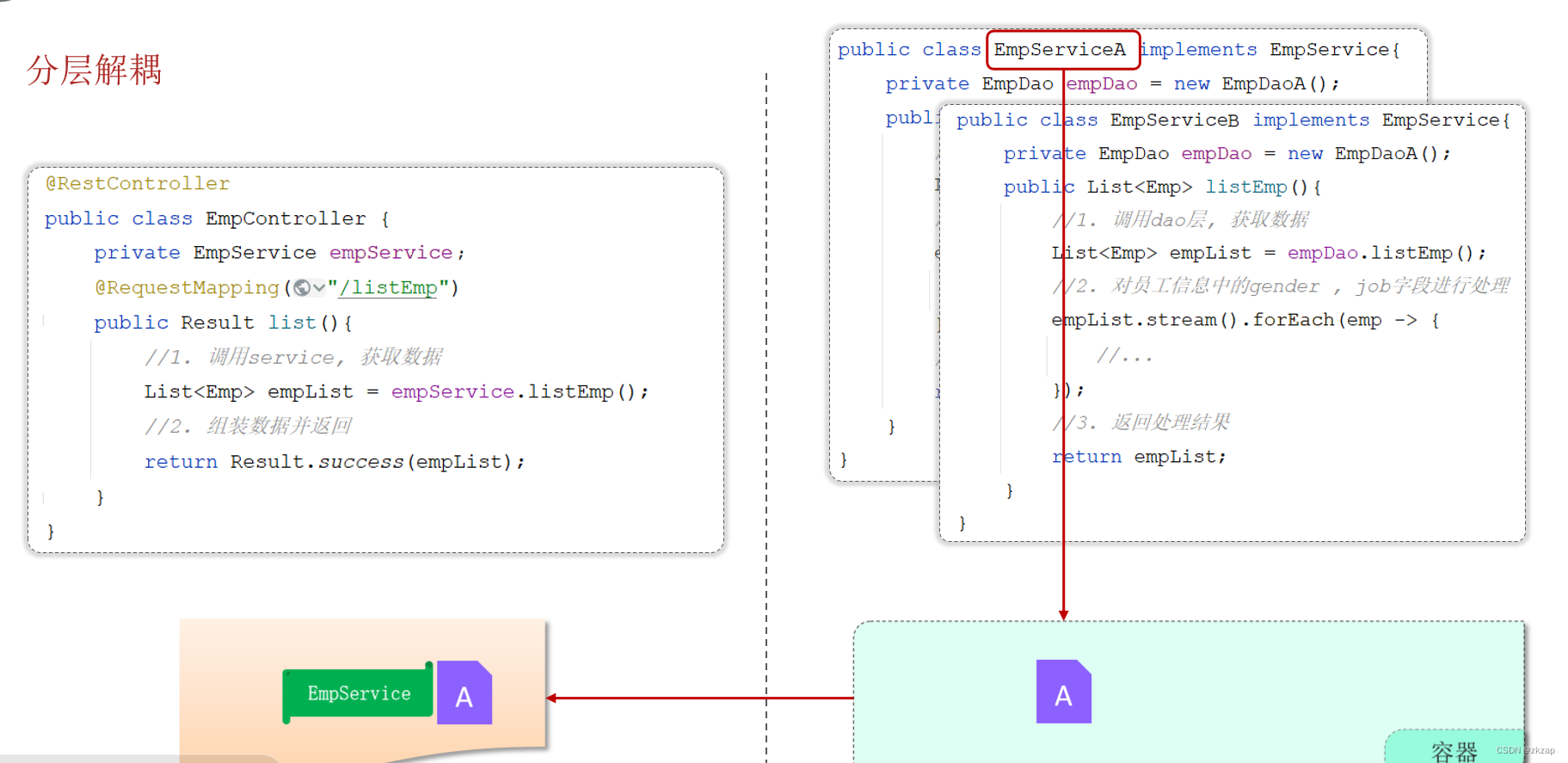Click "implements EmpService{" in EmpServiceA declaration
The width and height of the screenshot is (1568, 763).
tap(1270, 50)
